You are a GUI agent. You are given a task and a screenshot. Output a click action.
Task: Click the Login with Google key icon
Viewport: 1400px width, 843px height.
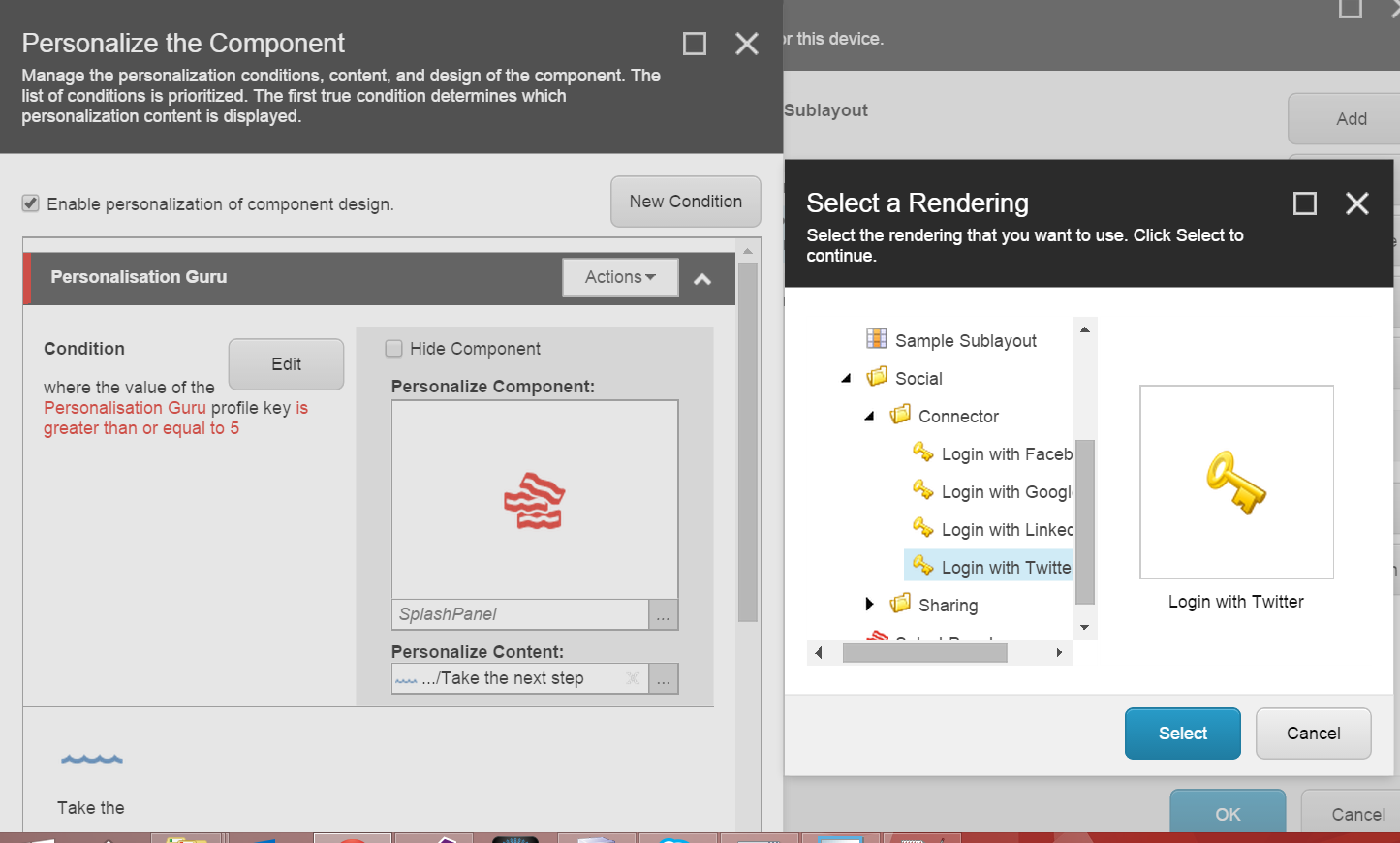(x=922, y=490)
